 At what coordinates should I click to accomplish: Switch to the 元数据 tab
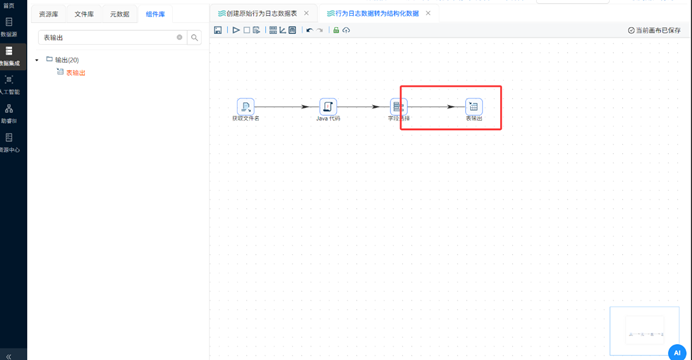click(x=120, y=14)
